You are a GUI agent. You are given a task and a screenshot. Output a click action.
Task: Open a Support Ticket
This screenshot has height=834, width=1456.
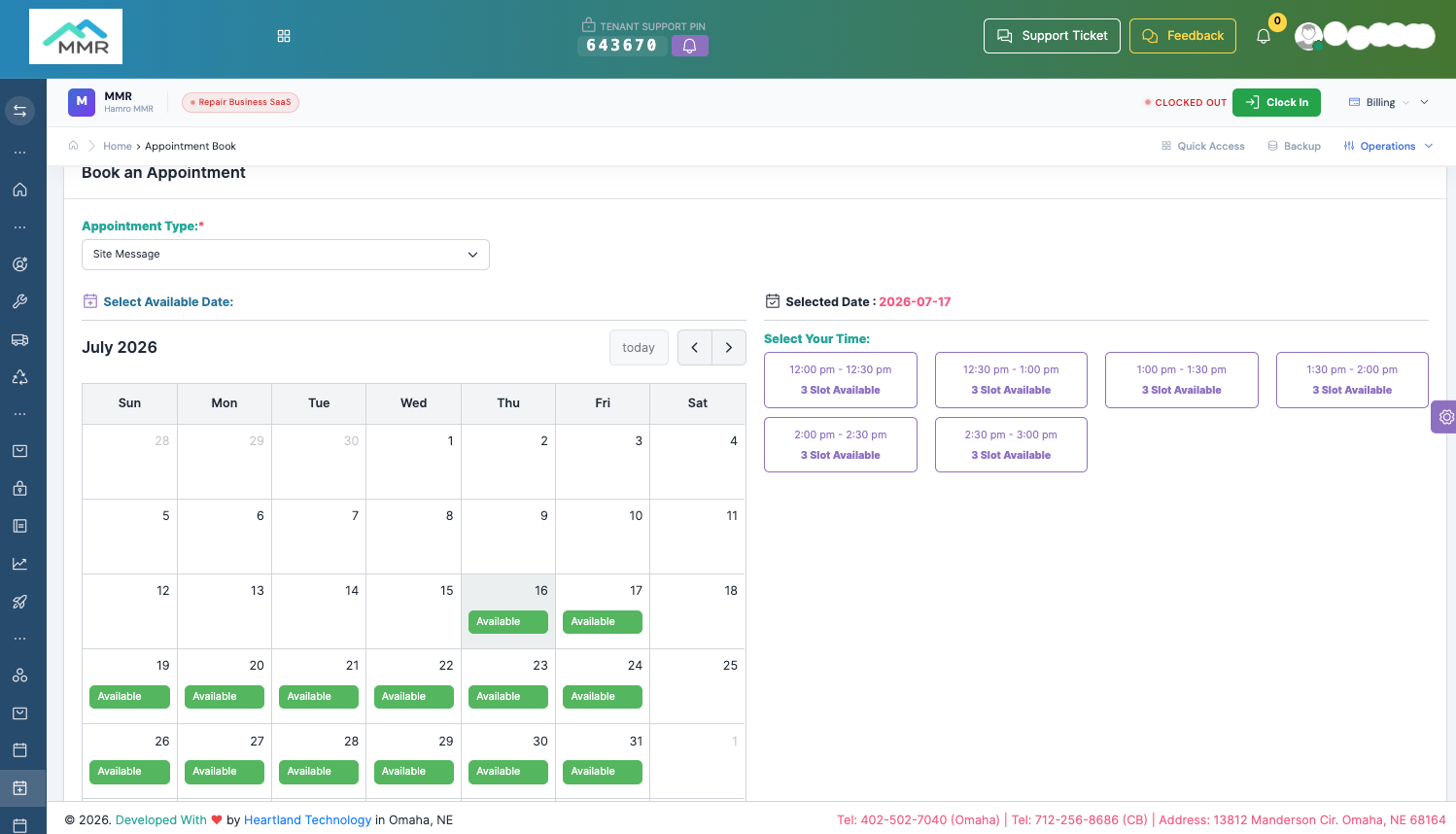[x=1052, y=36]
